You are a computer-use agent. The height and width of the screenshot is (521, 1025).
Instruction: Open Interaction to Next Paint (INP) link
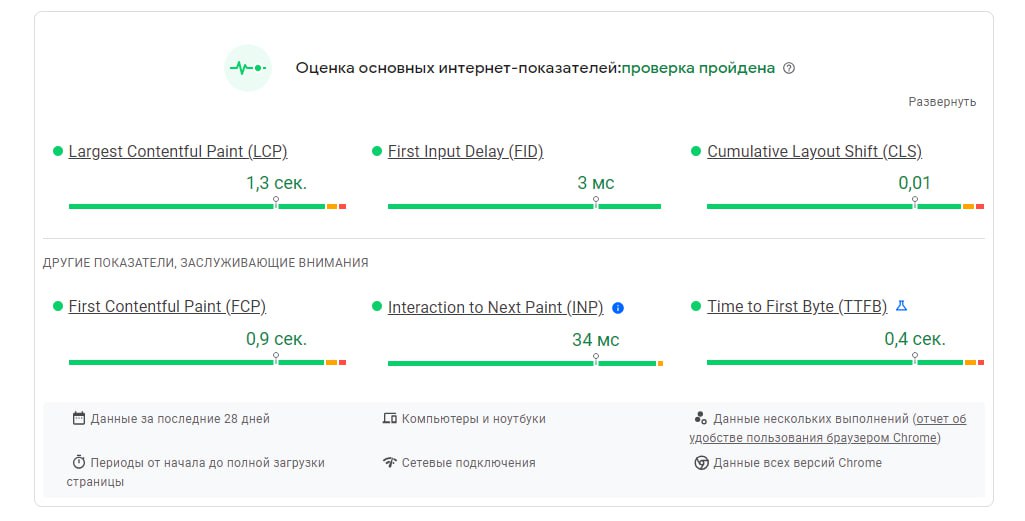496,307
